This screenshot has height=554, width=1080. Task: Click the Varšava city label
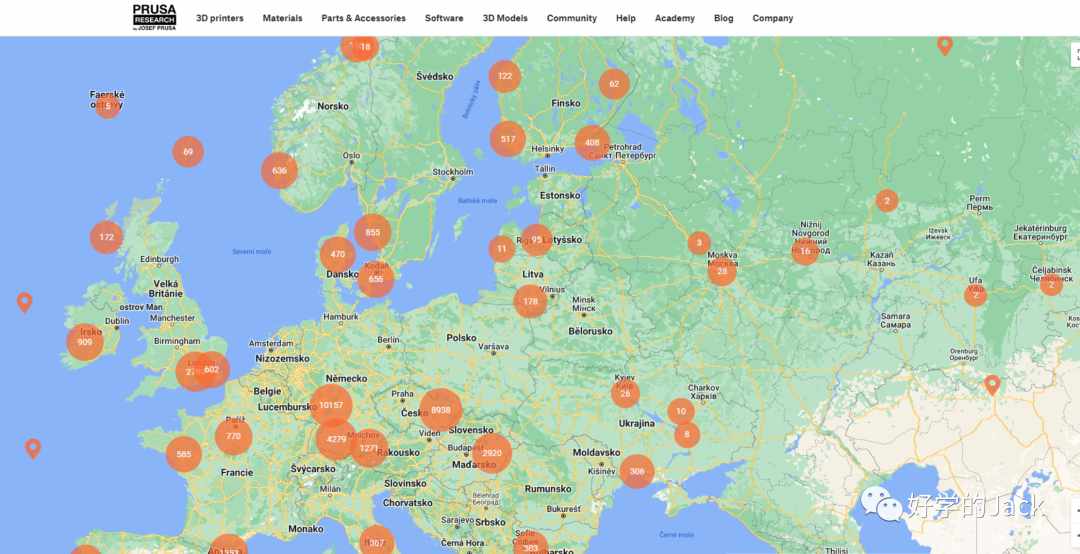tap(494, 346)
